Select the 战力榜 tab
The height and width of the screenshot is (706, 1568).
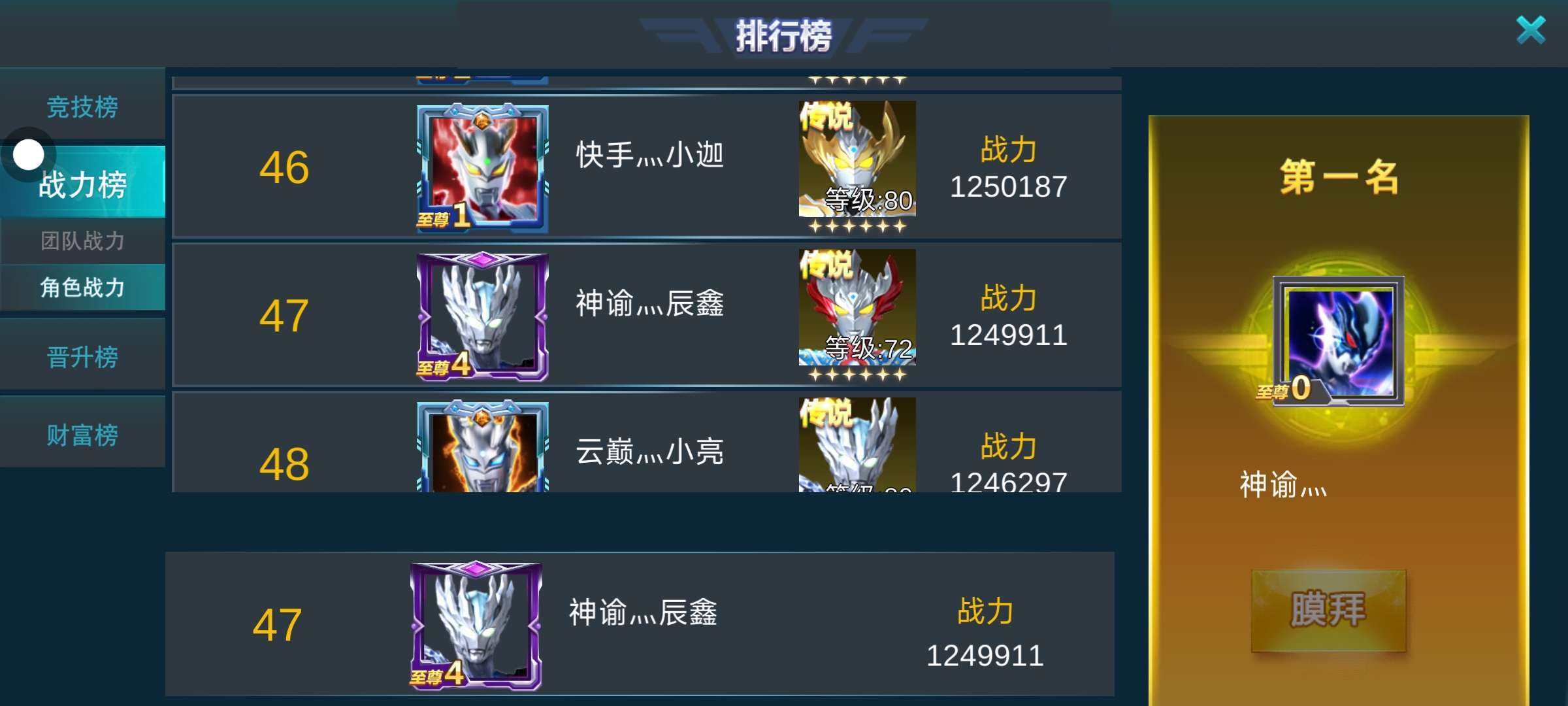pos(82,182)
